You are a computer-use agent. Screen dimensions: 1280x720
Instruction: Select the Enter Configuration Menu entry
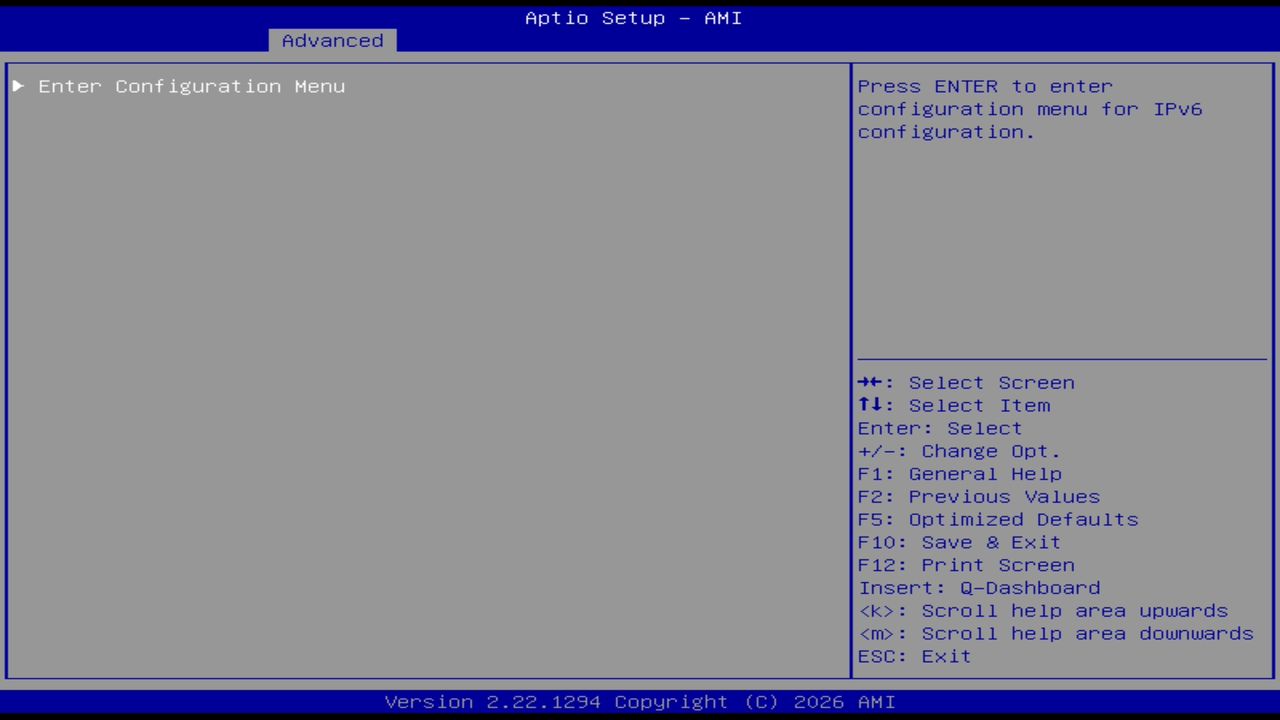pos(191,86)
